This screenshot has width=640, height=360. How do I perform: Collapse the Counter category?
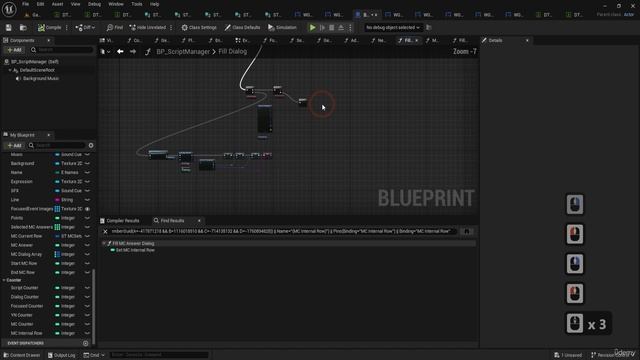point(4,280)
